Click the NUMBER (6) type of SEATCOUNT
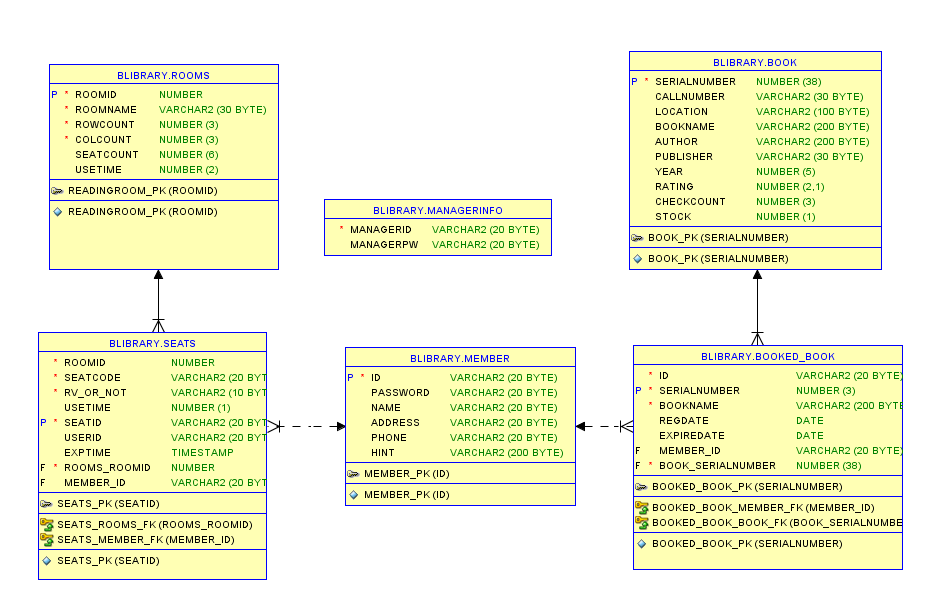941x591 pixels. [188, 155]
